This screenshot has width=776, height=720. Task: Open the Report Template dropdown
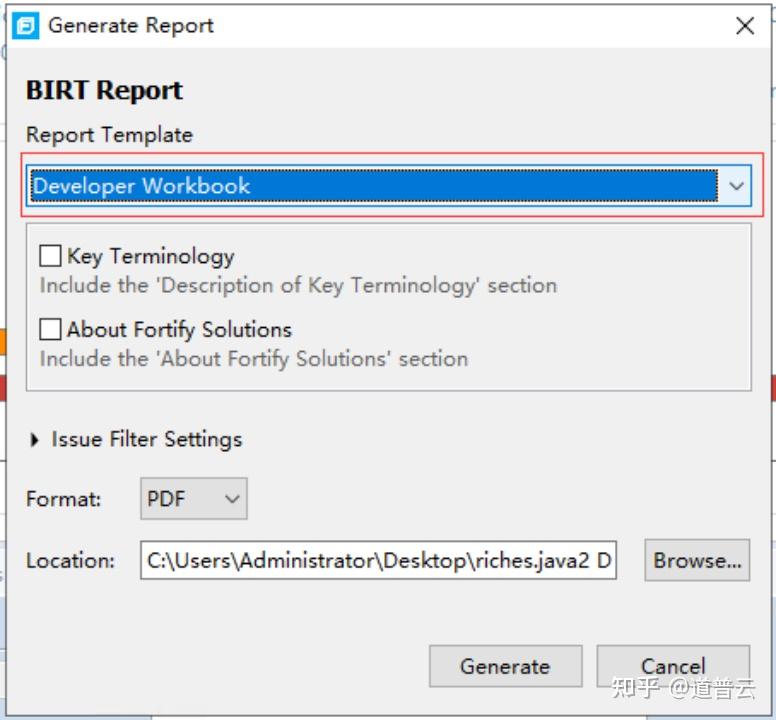point(737,186)
